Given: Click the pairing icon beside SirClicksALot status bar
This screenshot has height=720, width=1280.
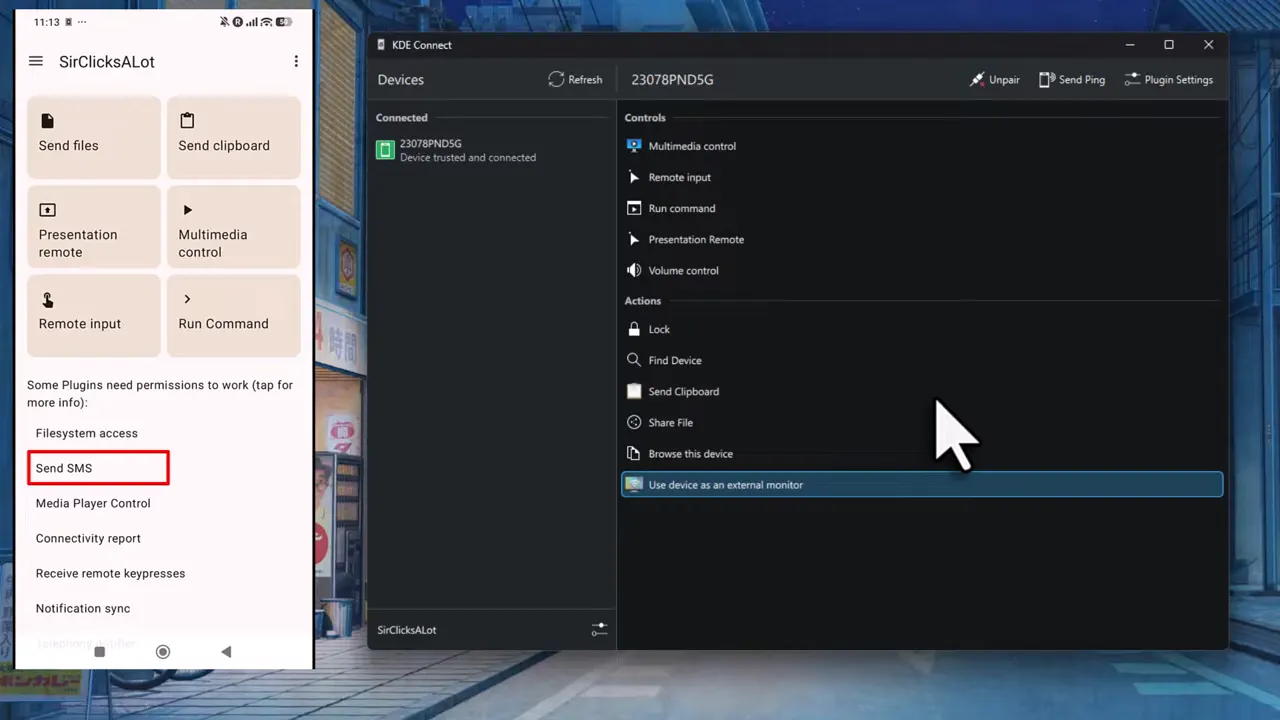Looking at the screenshot, I should 600,630.
